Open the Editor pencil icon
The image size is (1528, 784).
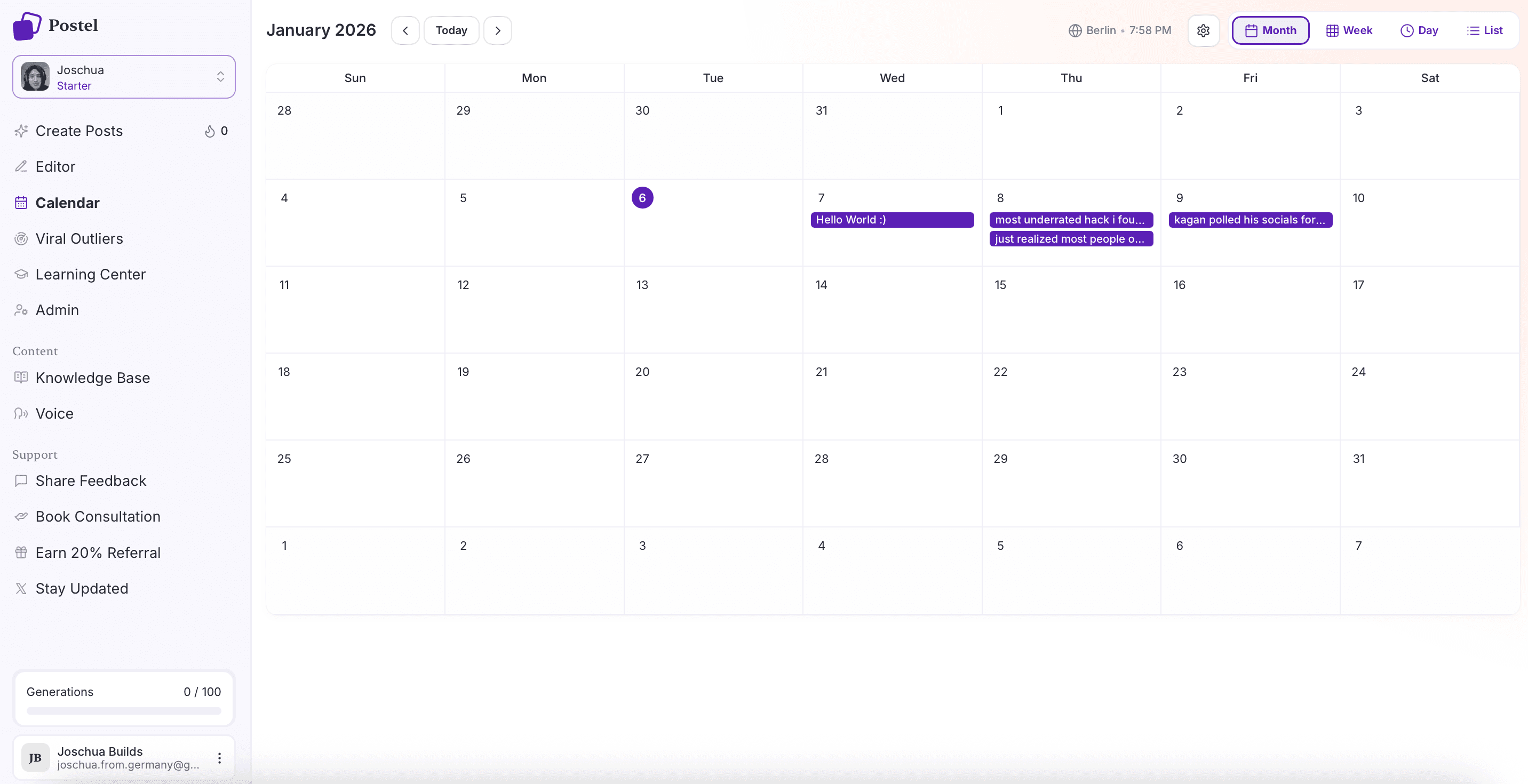21,166
